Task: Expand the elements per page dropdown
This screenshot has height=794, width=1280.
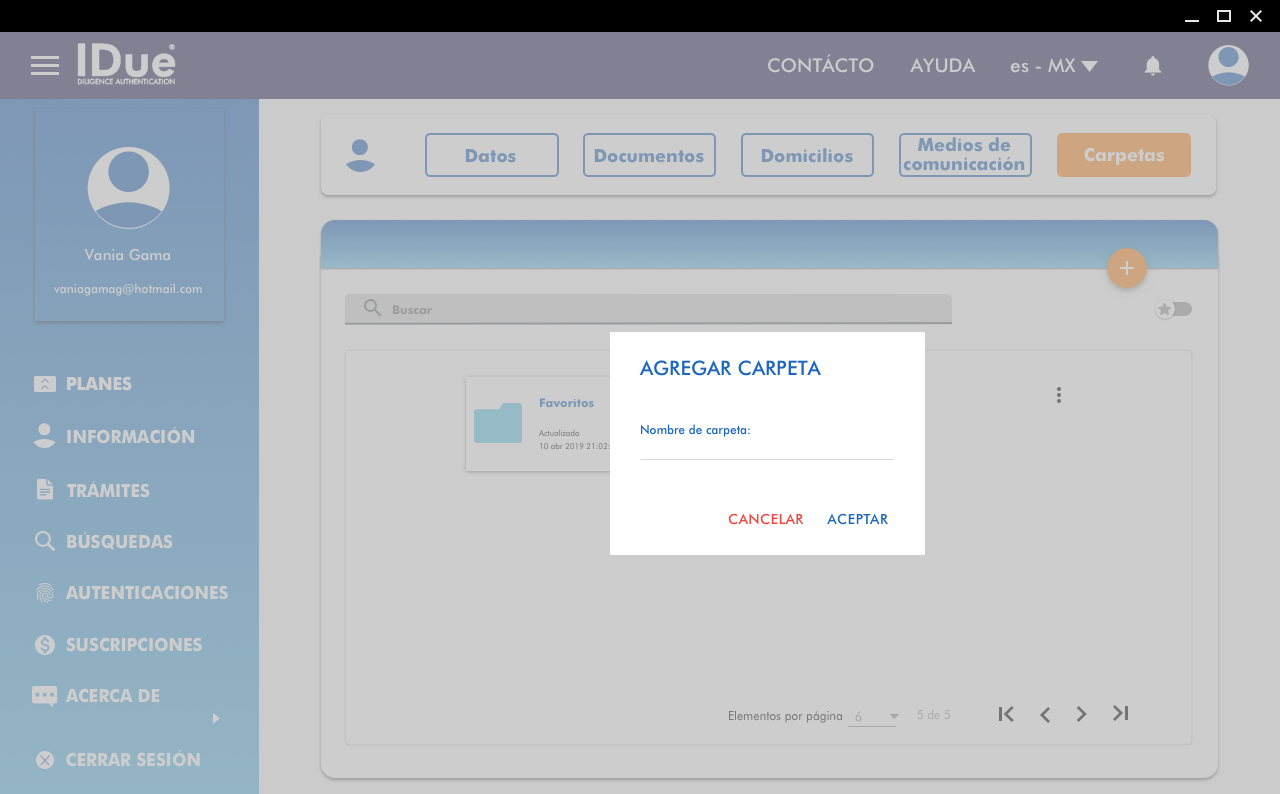Action: click(x=873, y=716)
